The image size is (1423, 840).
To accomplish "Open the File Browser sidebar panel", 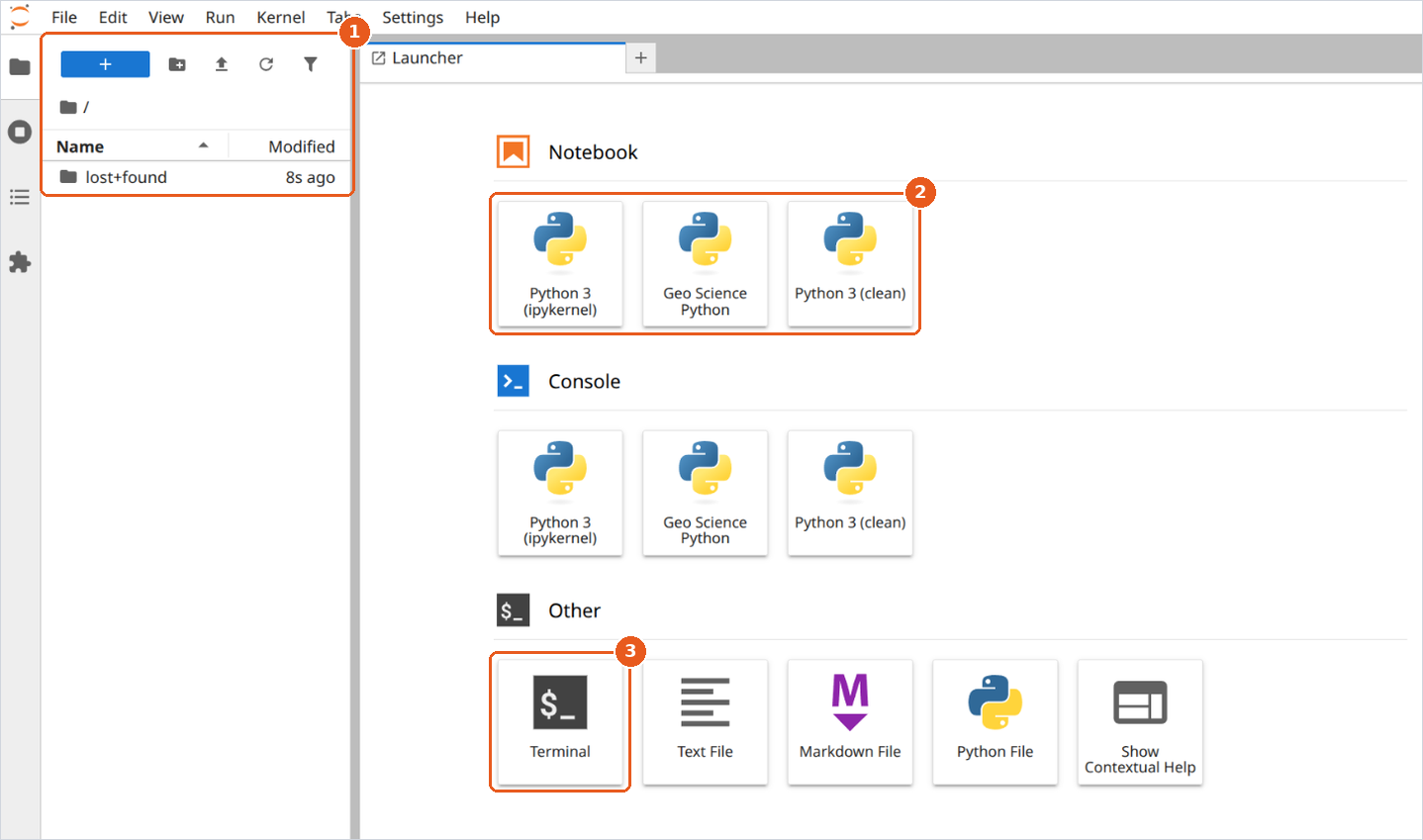I will coord(20,67).
